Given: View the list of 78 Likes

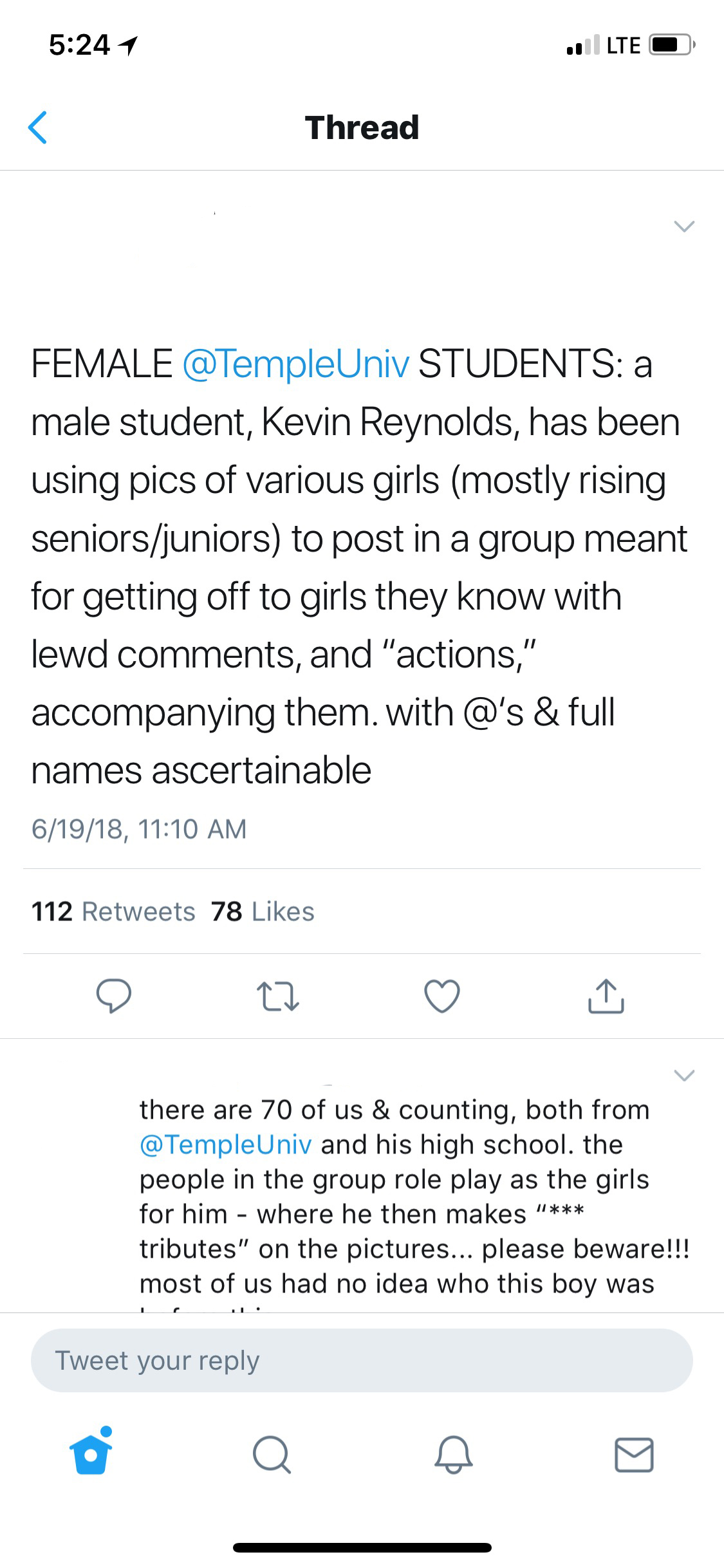Looking at the screenshot, I should (263, 911).
